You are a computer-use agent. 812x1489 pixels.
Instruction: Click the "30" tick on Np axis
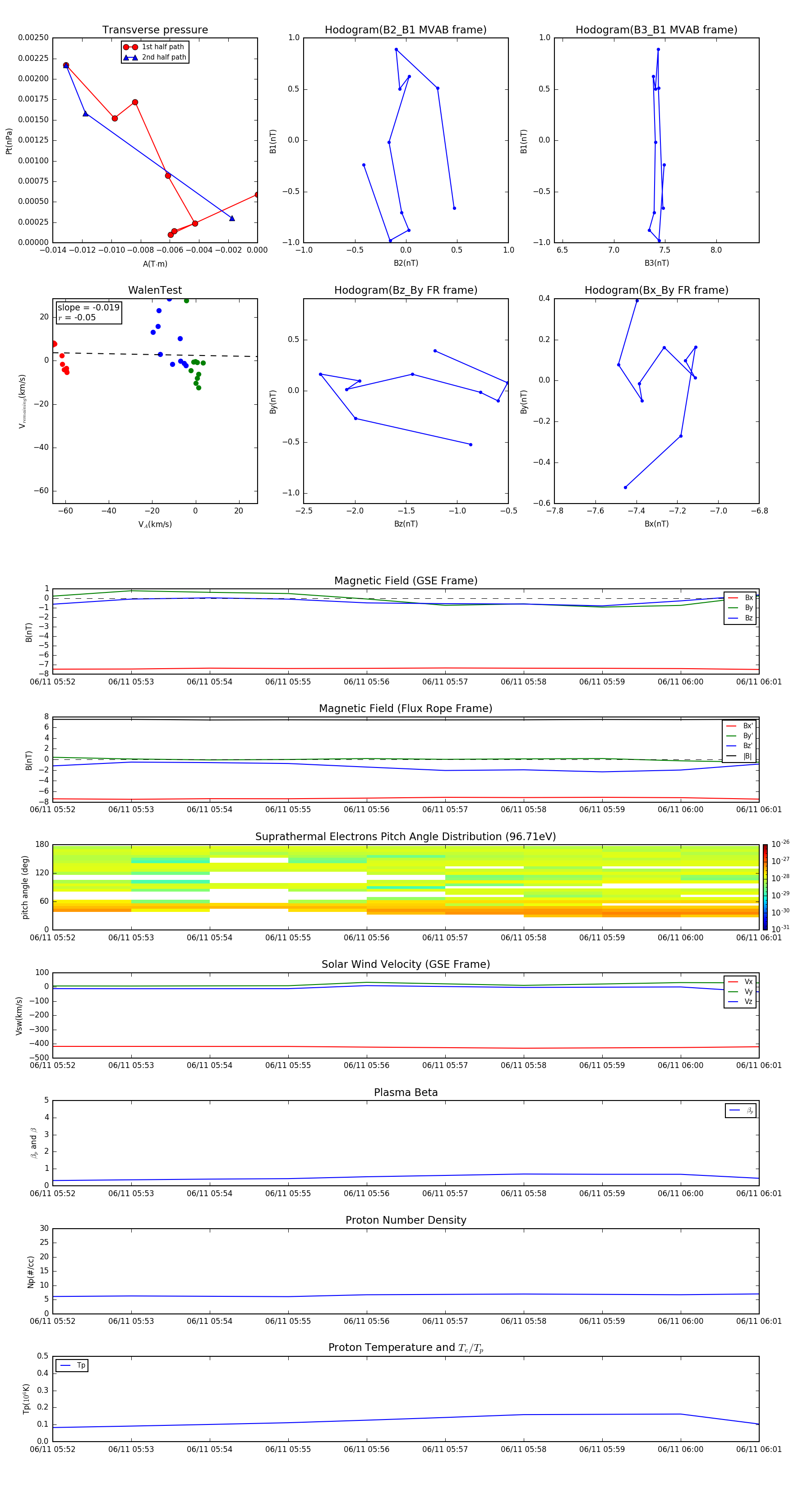pos(45,1228)
